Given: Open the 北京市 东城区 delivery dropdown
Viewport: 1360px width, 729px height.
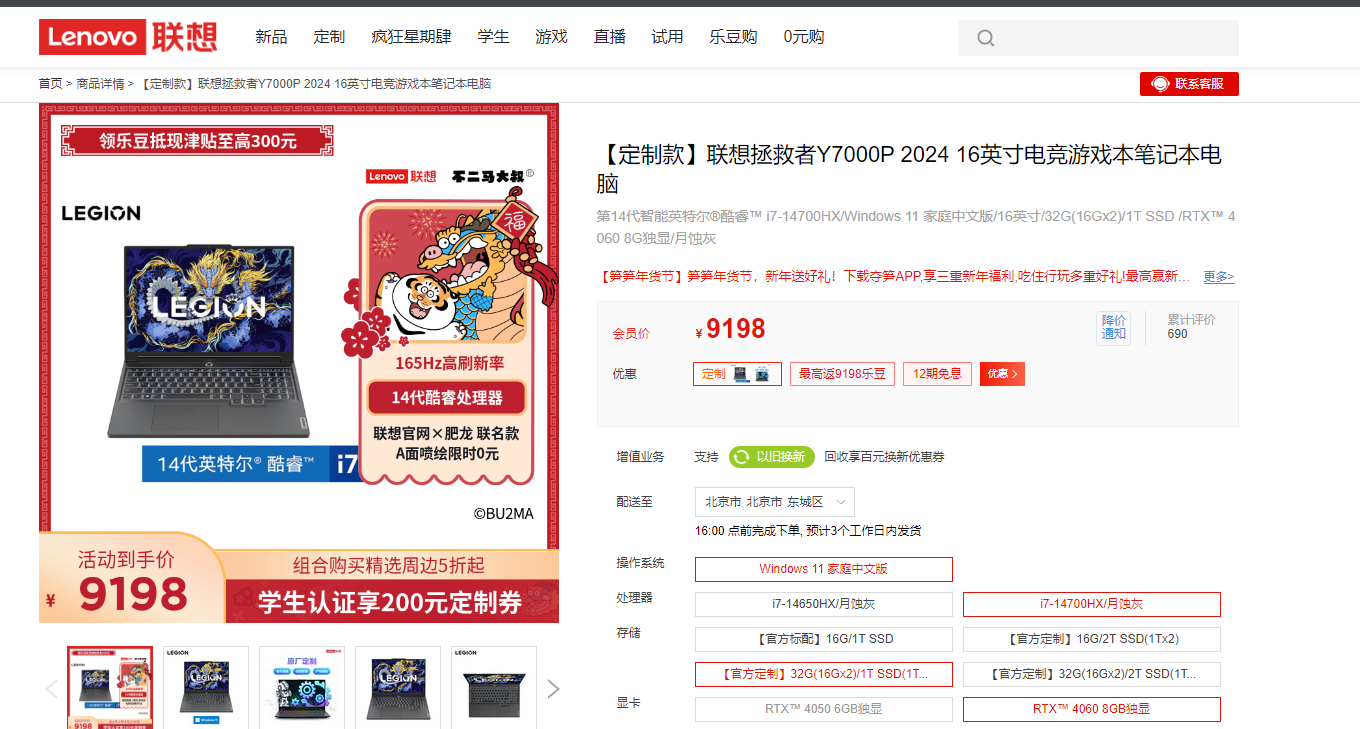Looking at the screenshot, I should 775,502.
